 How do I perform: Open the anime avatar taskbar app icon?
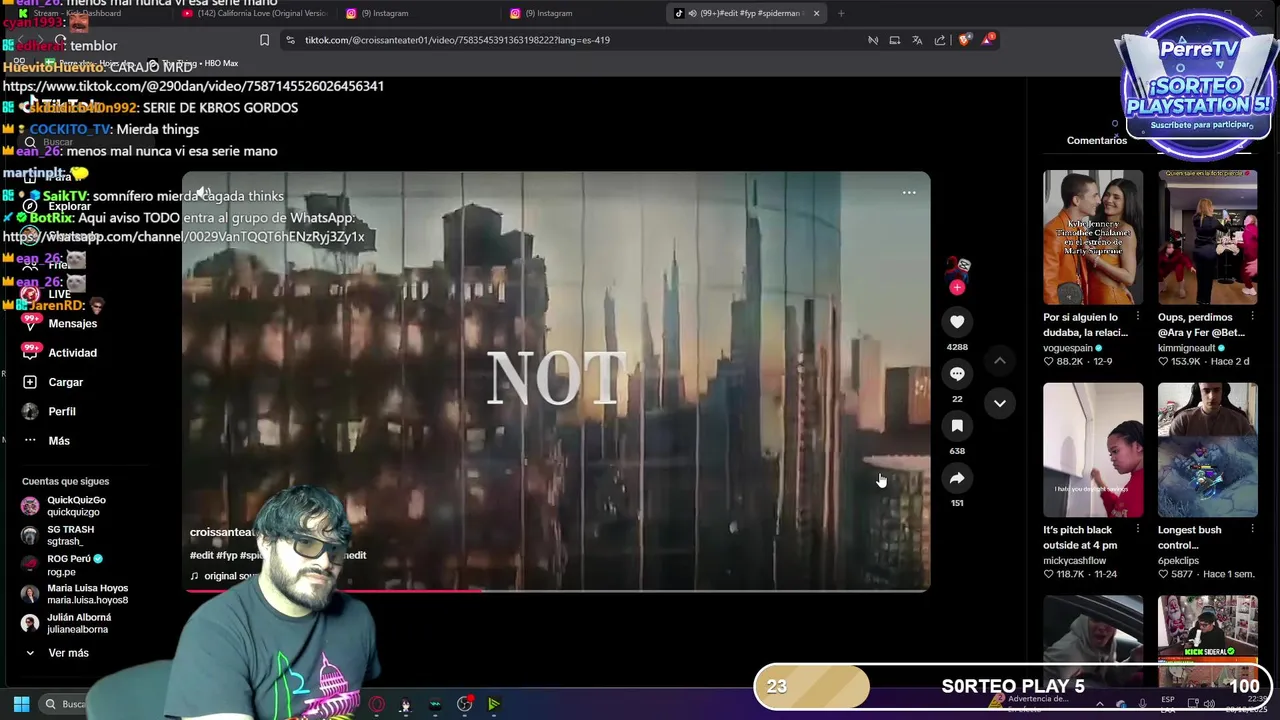pyautogui.click(x=405, y=704)
